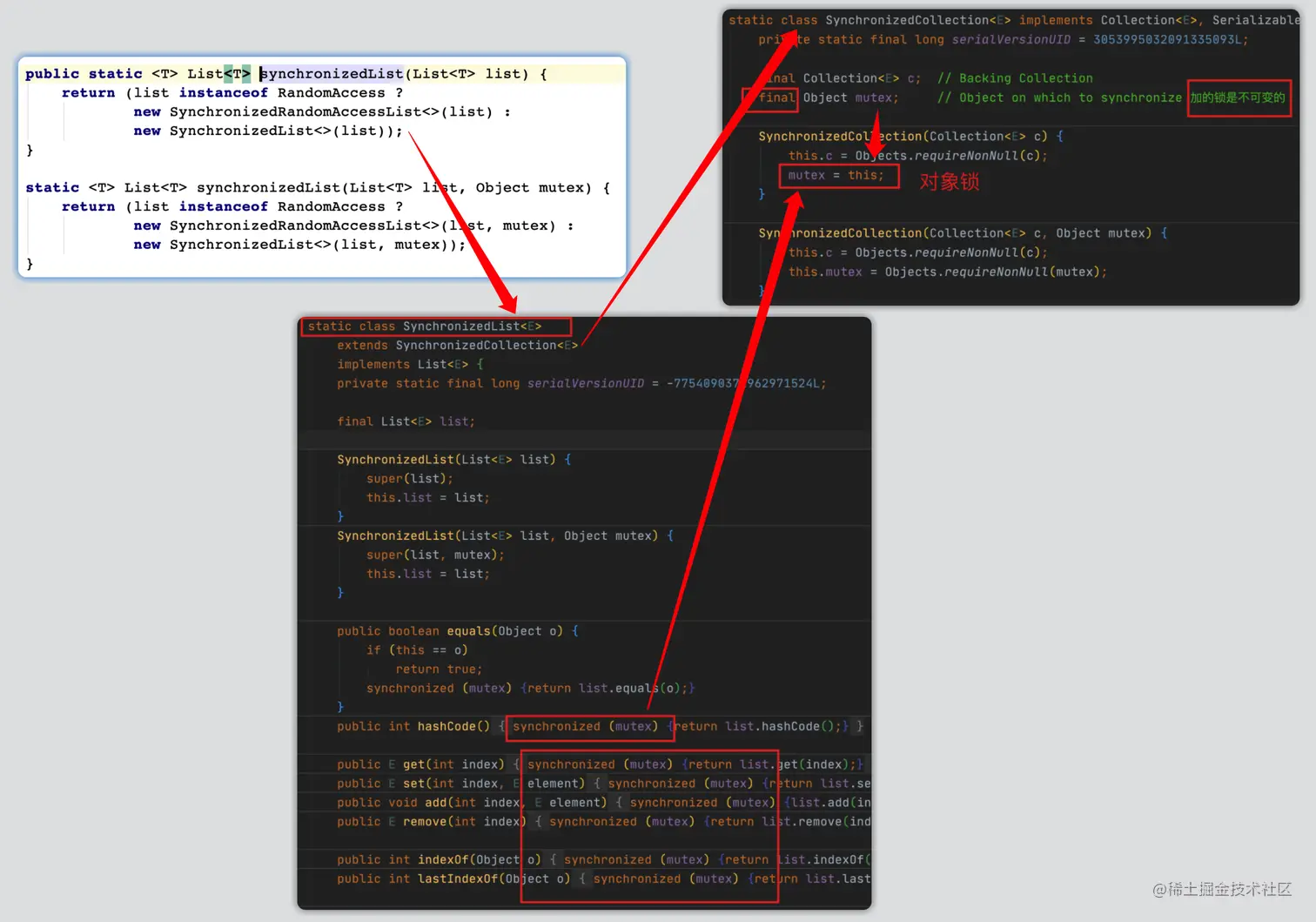This screenshot has height=922, width=1316.
Task: Click 'extends SynchronizedCollection<E>' line
Action: pos(458,346)
